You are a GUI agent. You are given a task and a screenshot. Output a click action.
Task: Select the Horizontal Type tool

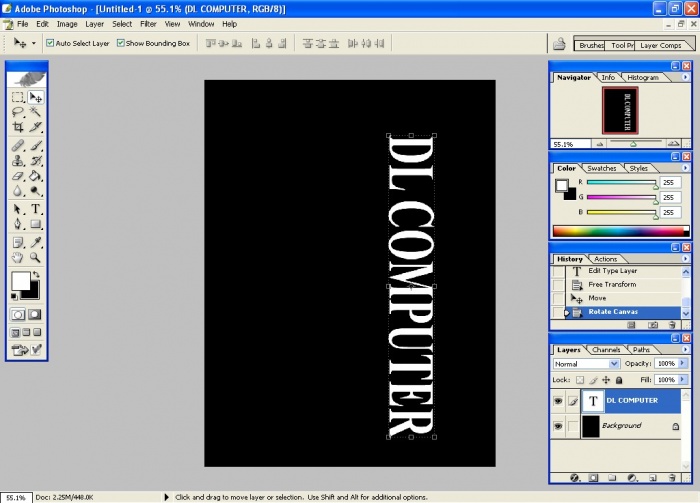[35, 209]
